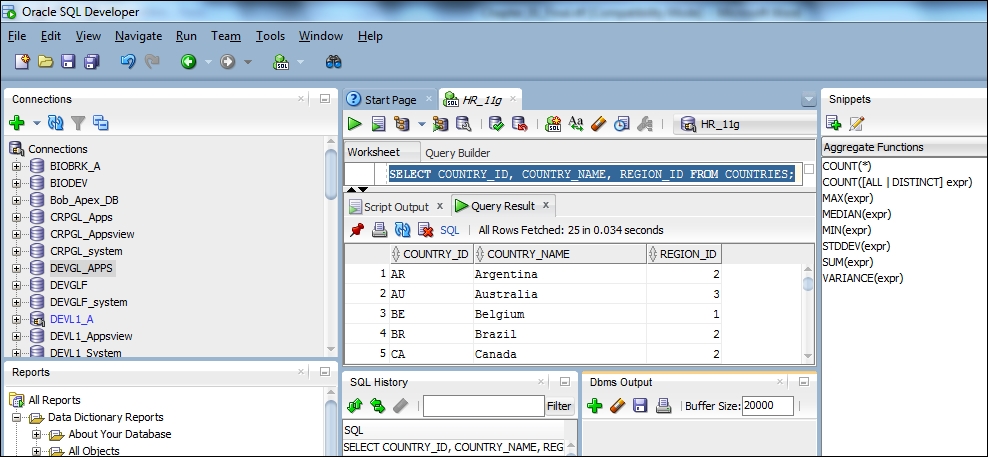
Task: Click the Autotrace icon in worksheet toolbar
Action: 440,124
